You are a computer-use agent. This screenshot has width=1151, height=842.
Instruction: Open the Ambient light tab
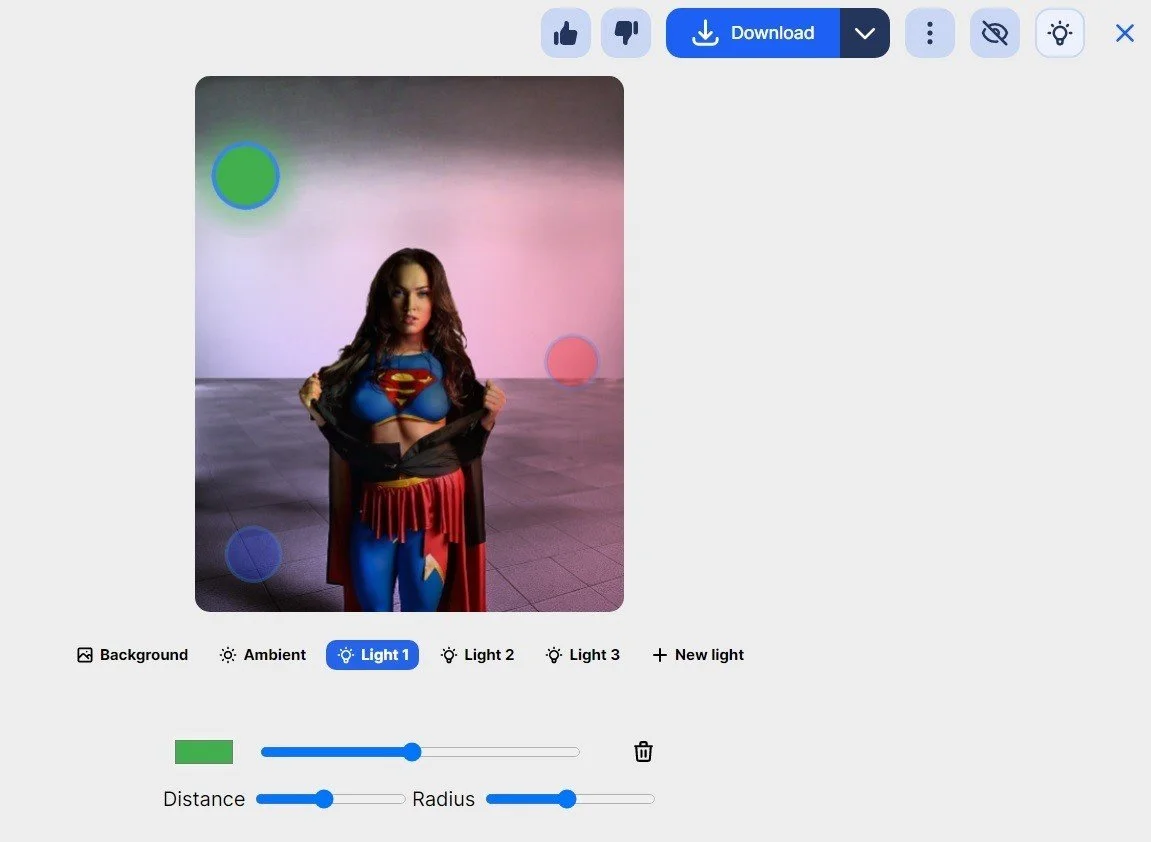point(263,655)
